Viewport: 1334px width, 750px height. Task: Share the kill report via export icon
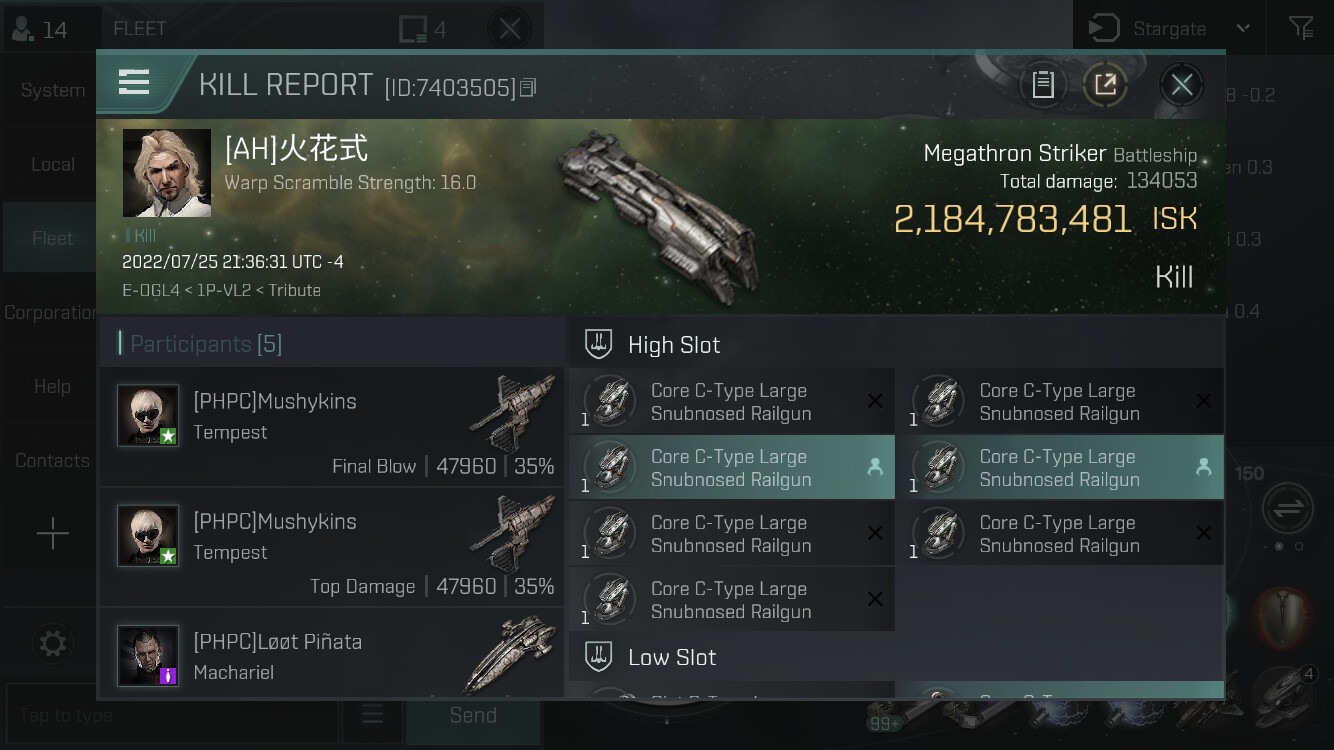tap(1105, 85)
